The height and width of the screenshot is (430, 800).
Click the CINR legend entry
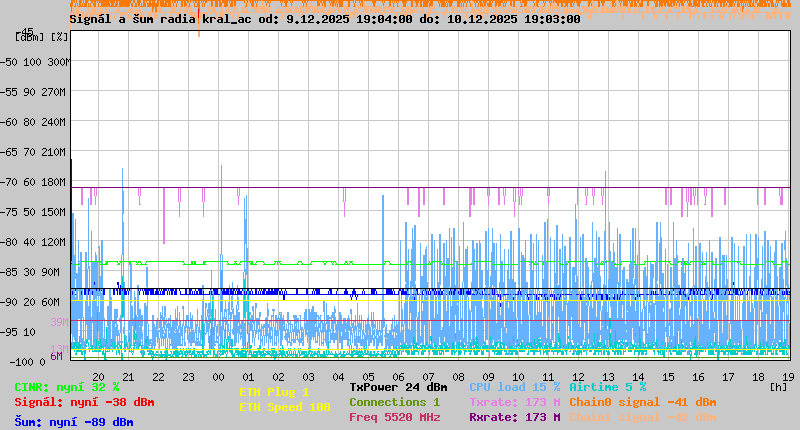click(66, 387)
